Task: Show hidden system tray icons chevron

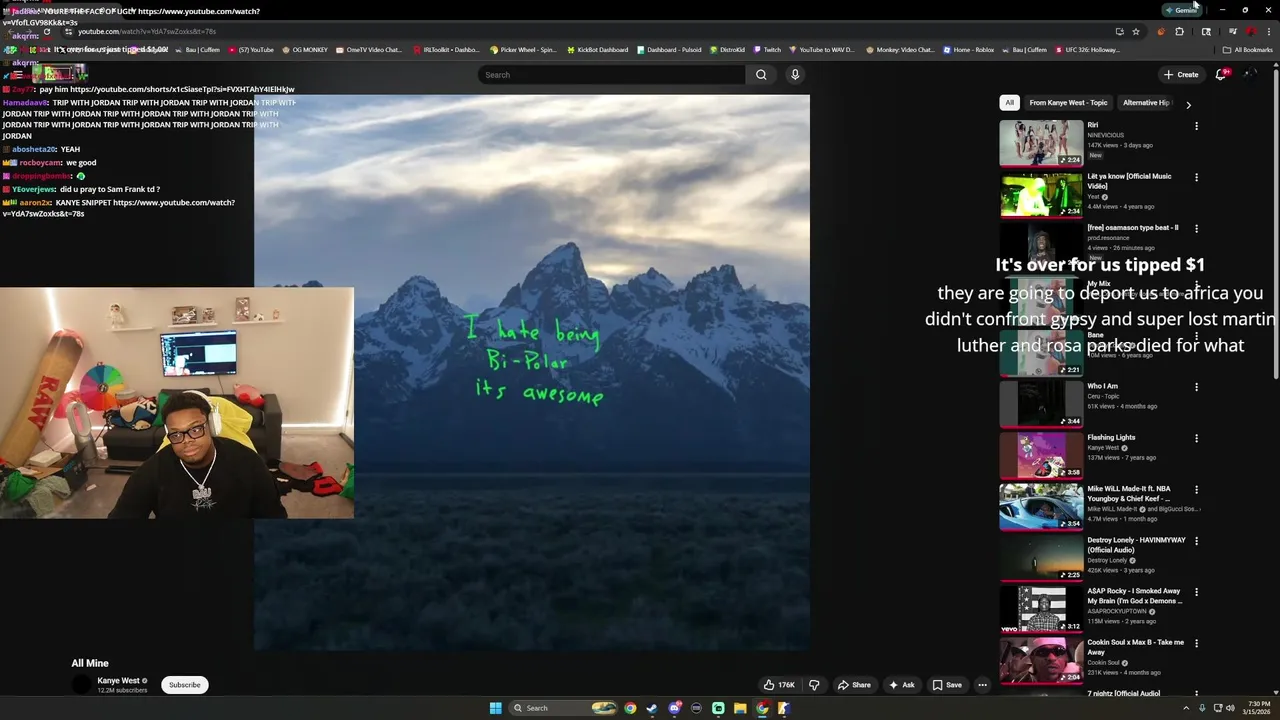Action: [x=1187, y=708]
